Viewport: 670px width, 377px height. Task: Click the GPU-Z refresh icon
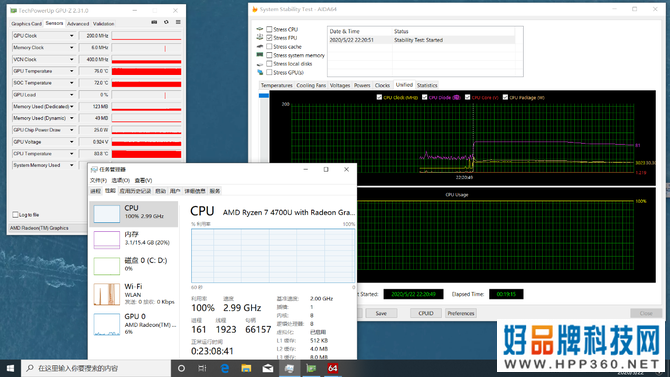(x=166, y=22)
